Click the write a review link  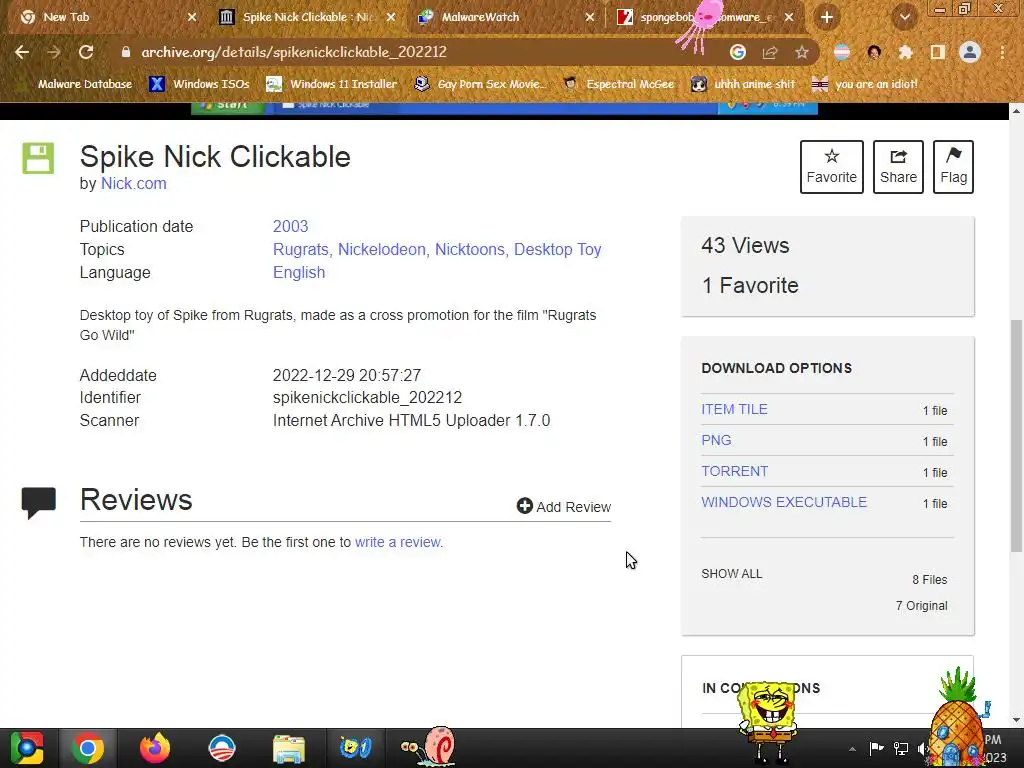pos(398,542)
